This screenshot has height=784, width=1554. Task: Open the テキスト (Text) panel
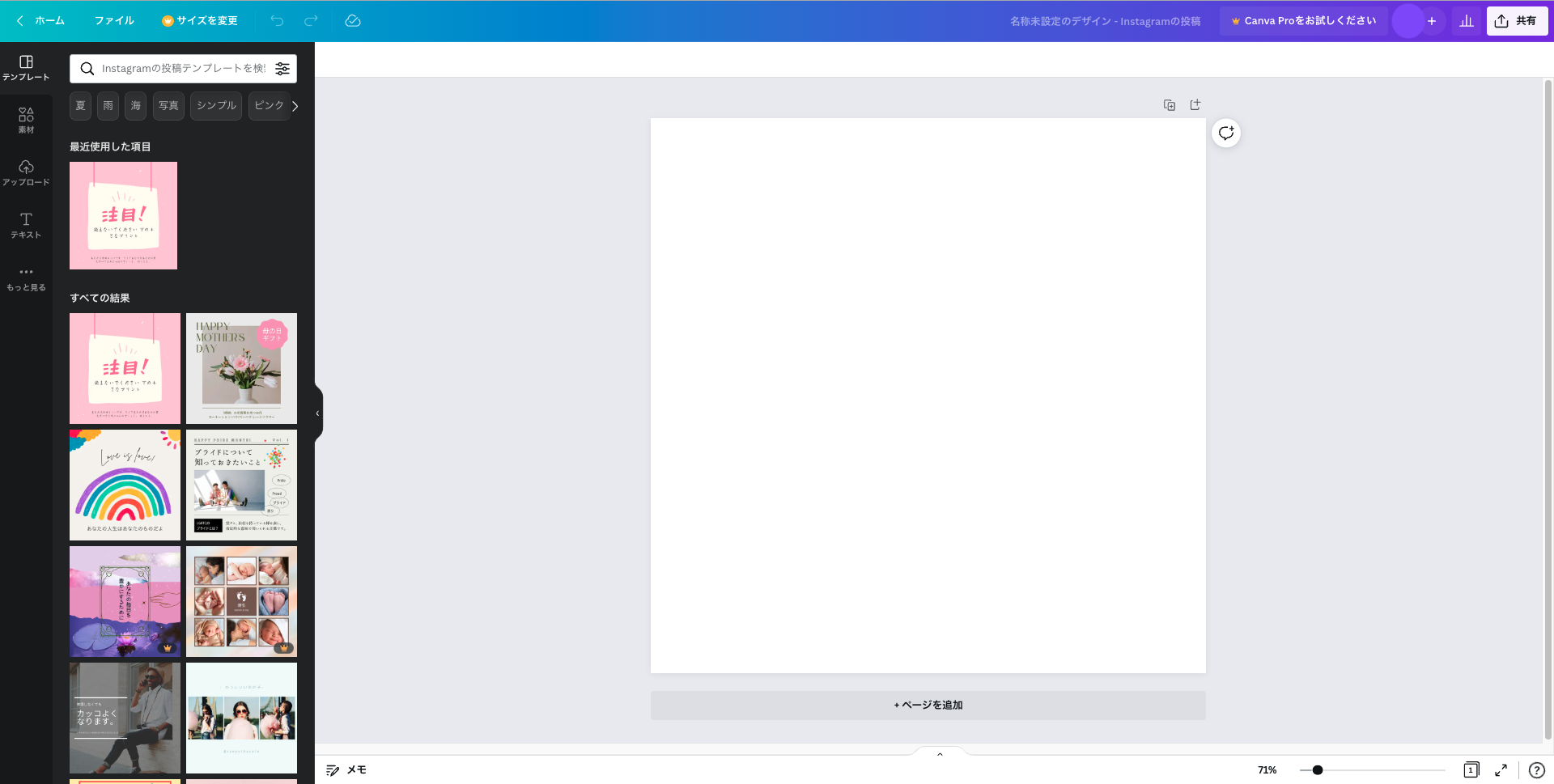pos(27,225)
